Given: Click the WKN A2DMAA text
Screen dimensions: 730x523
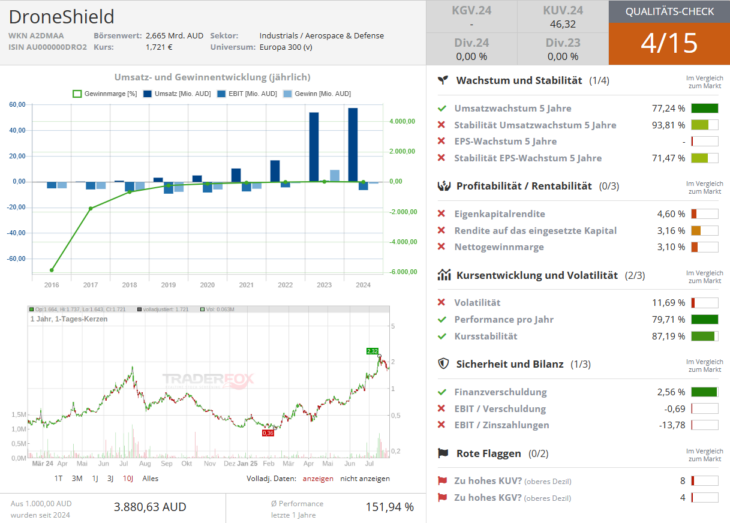Looking at the screenshot, I should [36, 36].
